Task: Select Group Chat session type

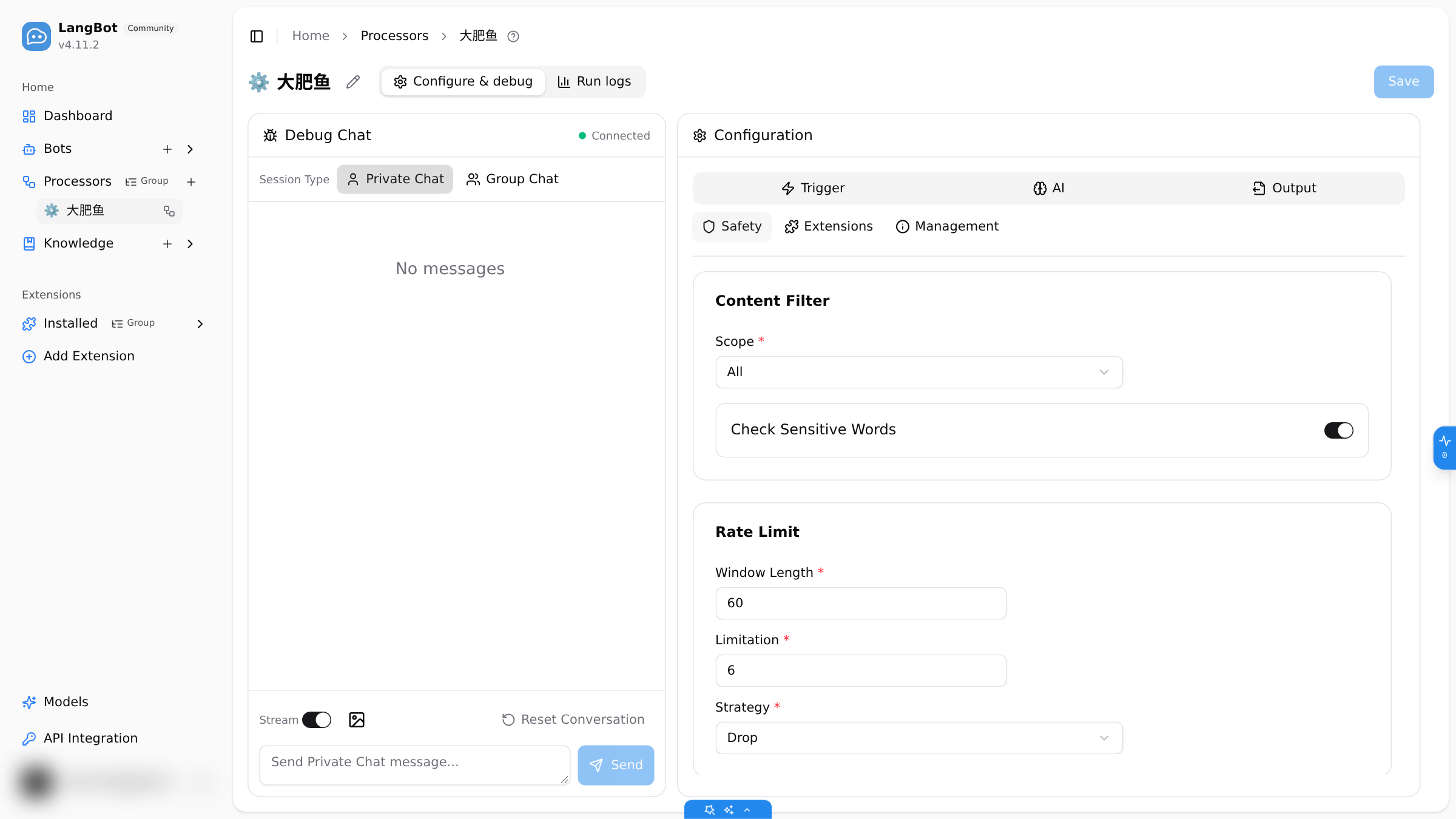Action: [512, 180]
